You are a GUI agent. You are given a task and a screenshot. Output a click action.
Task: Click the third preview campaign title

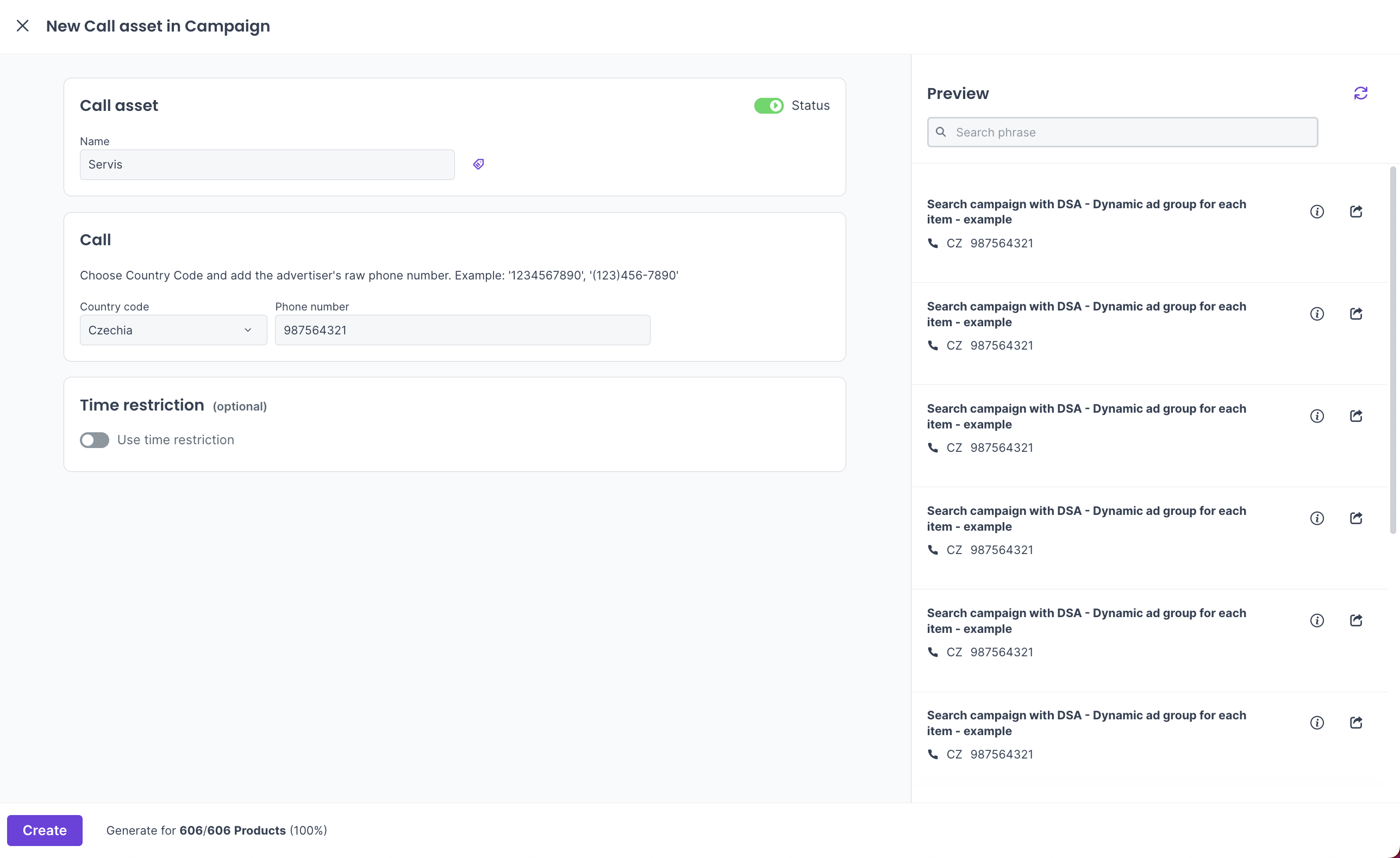[1086, 416]
